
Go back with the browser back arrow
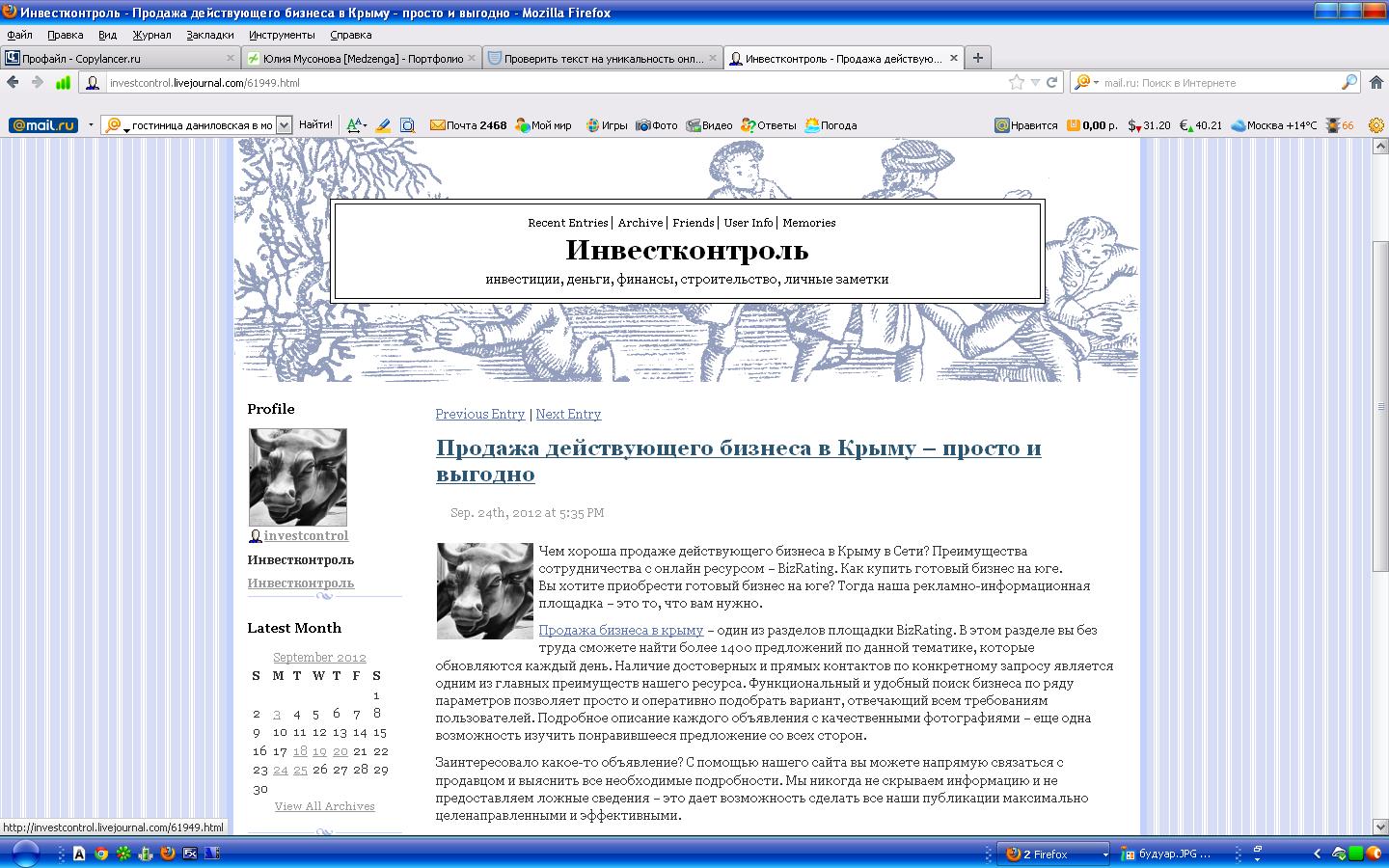14,82
